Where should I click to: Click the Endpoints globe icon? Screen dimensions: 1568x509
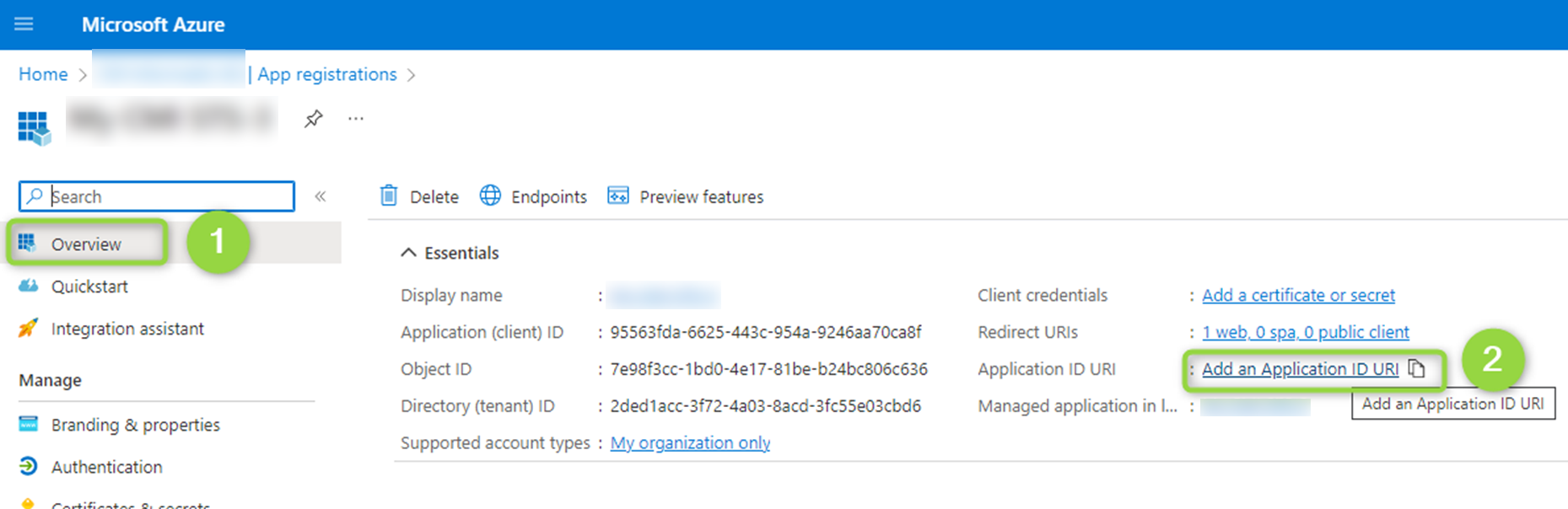(490, 196)
